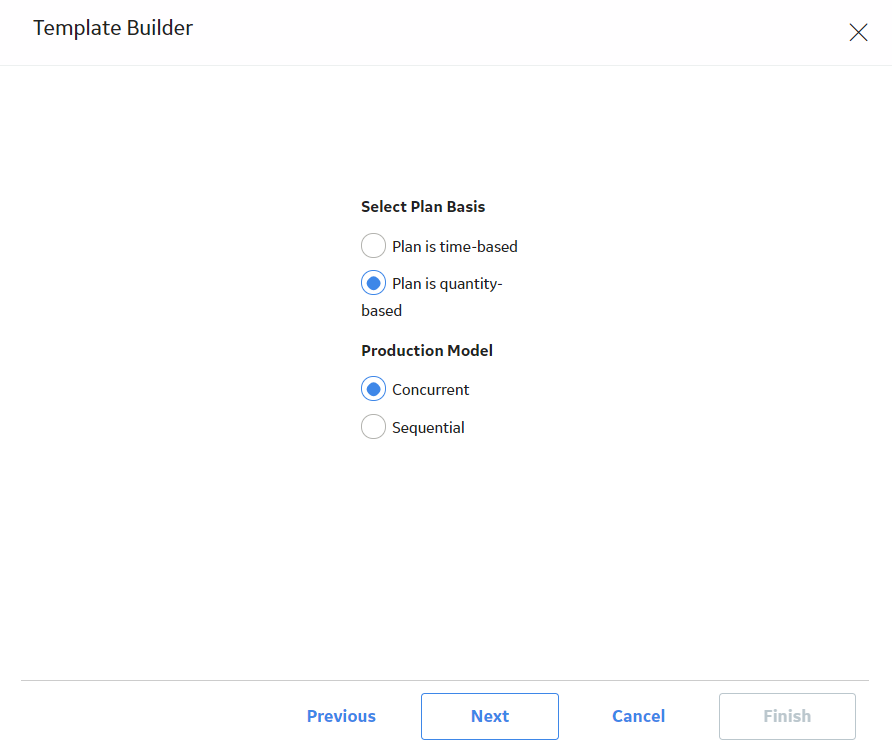Click the footer divider line above buttons
Screen dimensions: 892x753
click(x=445, y=680)
